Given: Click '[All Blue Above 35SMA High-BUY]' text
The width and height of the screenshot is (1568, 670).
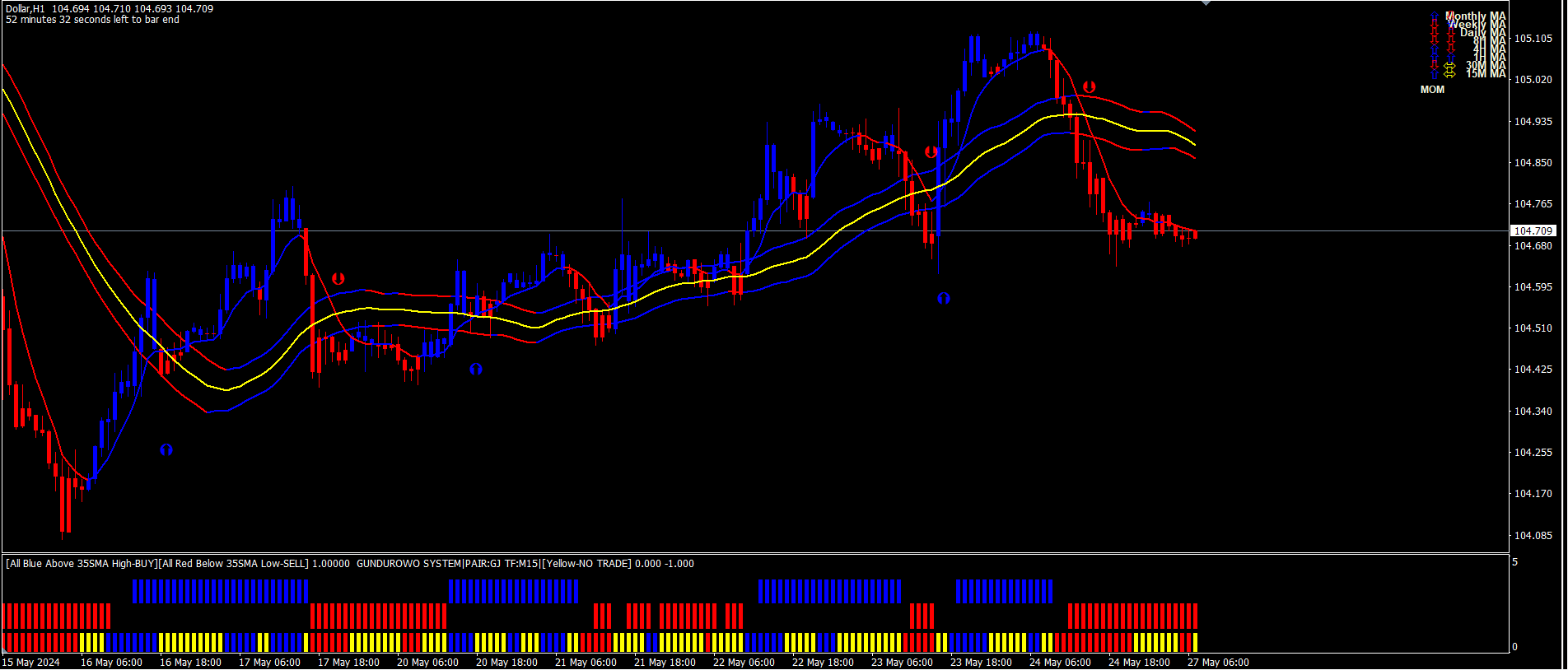Looking at the screenshot, I should tap(82, 564).
